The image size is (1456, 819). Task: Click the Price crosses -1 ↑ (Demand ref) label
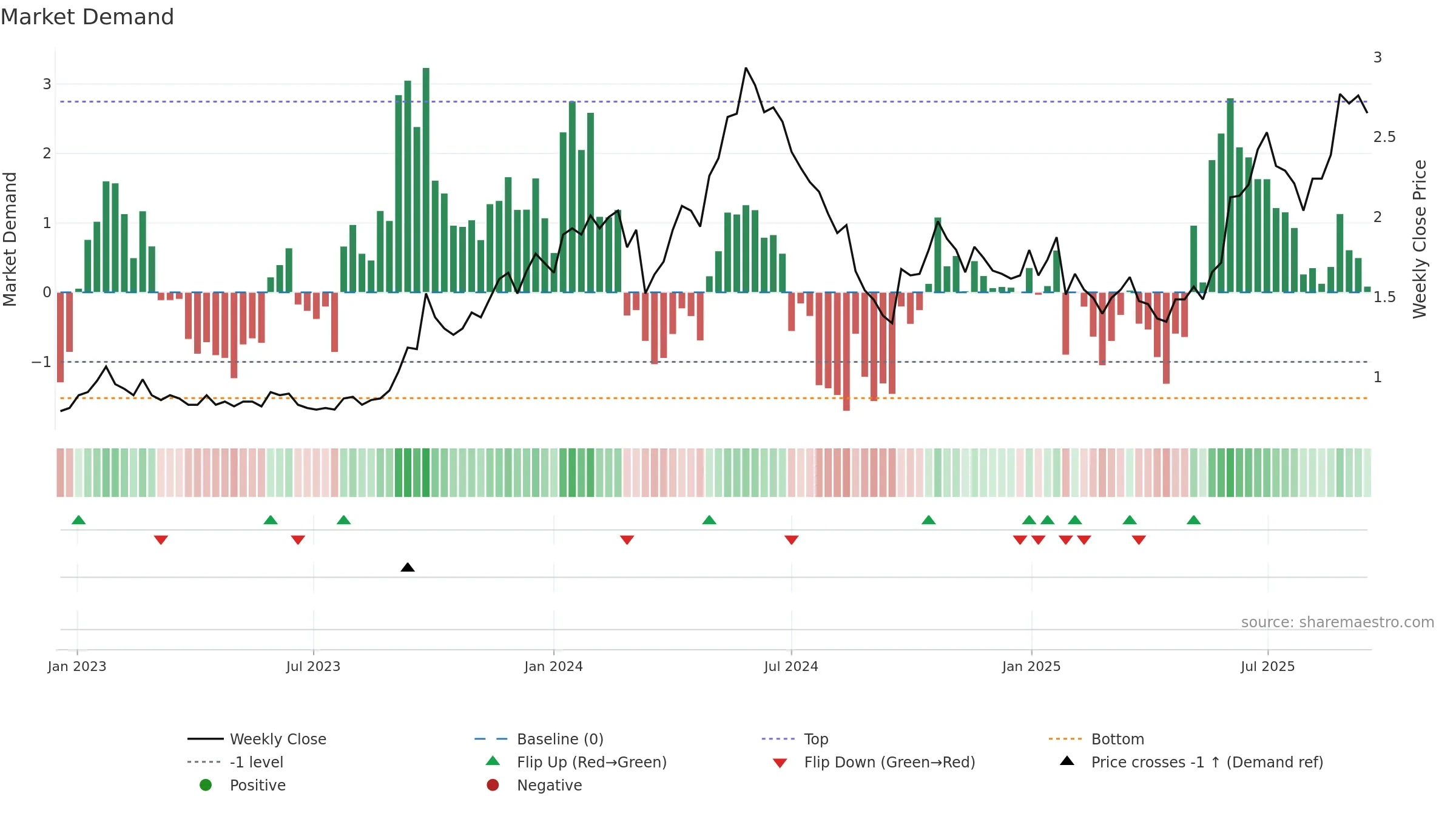click(x=1207, y=762)
